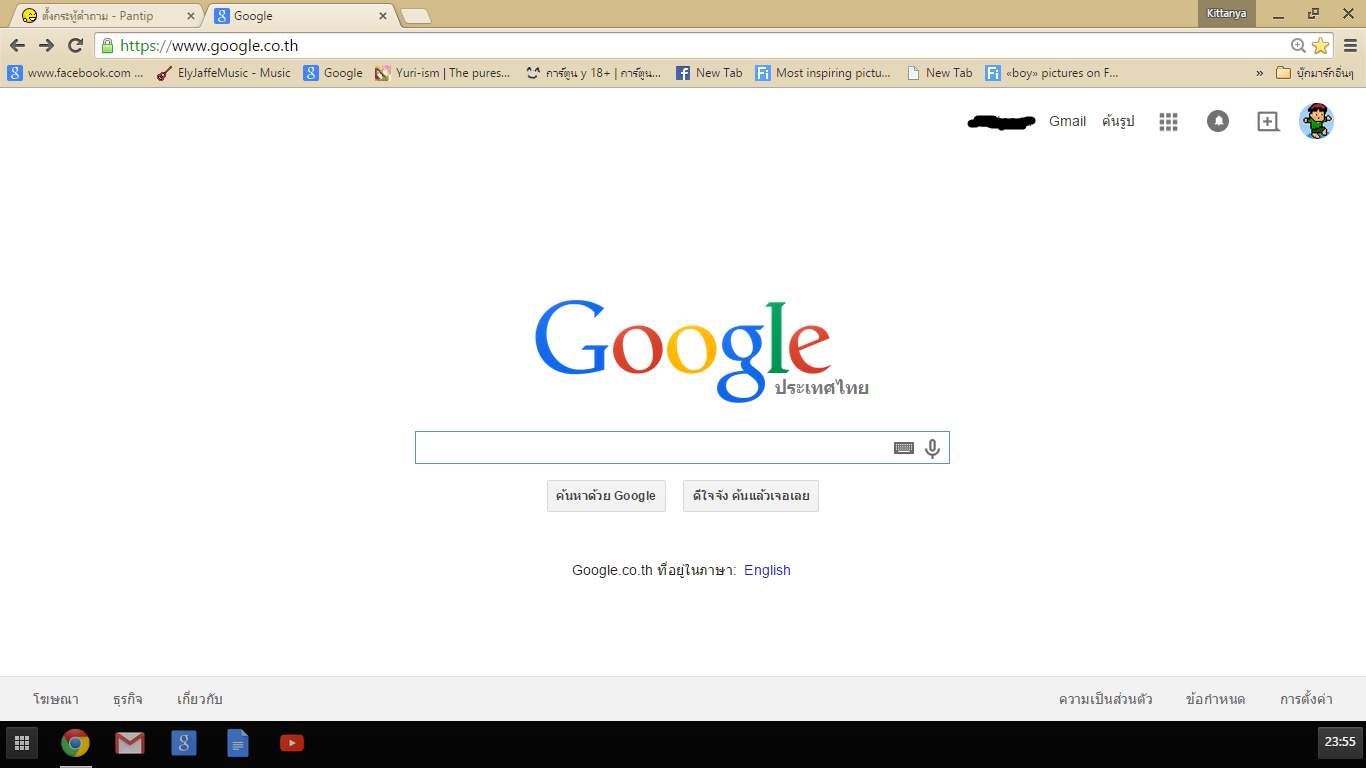Open the โฆษณา footer link

pyautogui.click(x=56, y=699)
